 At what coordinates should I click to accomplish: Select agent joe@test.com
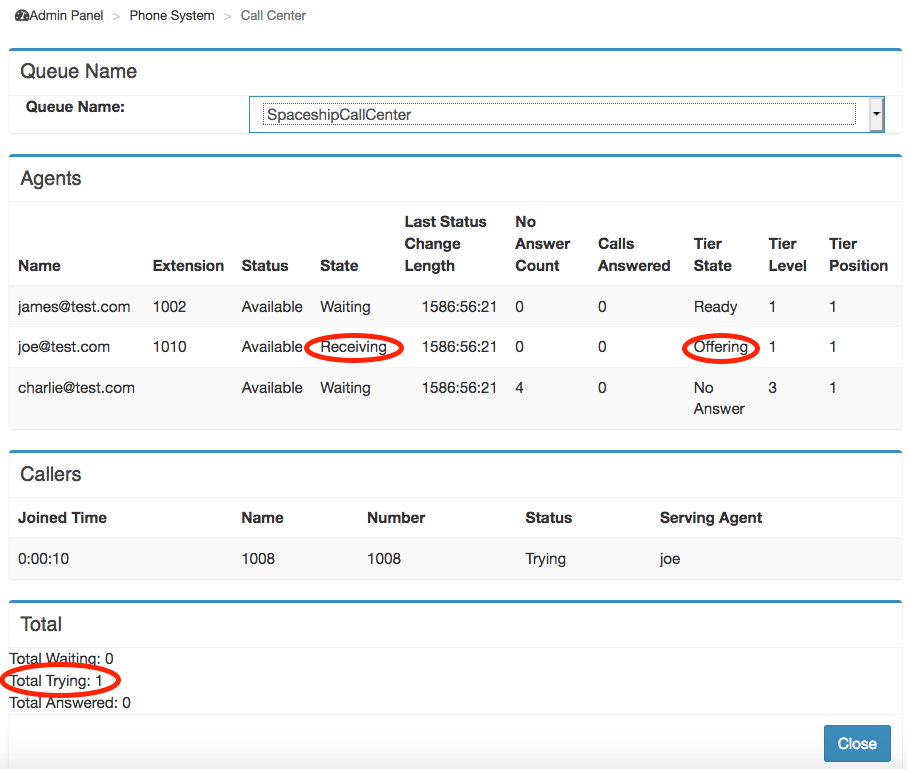pyautogui.click(x=64, y=347)
